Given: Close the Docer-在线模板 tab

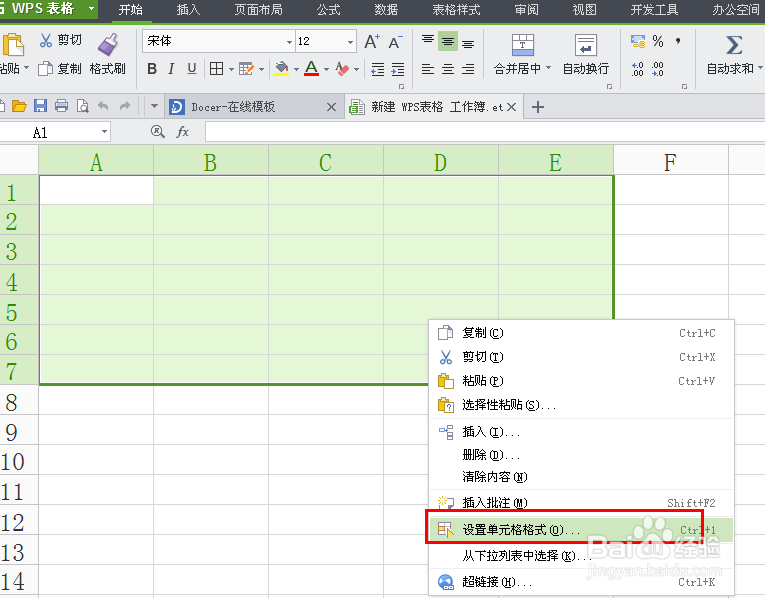Looking at the screenshot, I should [x=331, y=107].
